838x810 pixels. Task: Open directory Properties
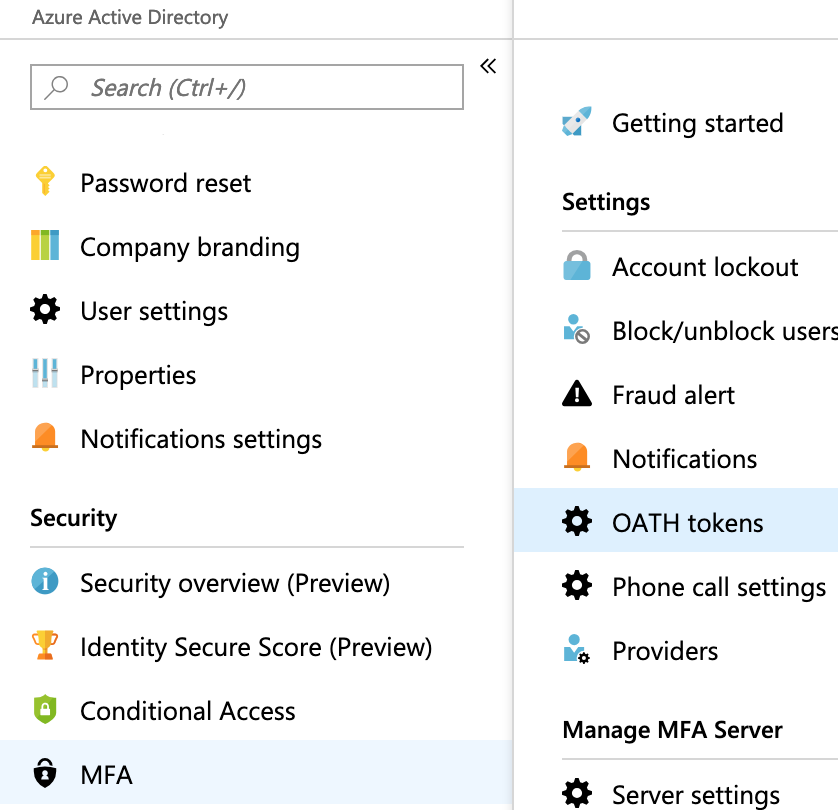(x=138, y=375)
